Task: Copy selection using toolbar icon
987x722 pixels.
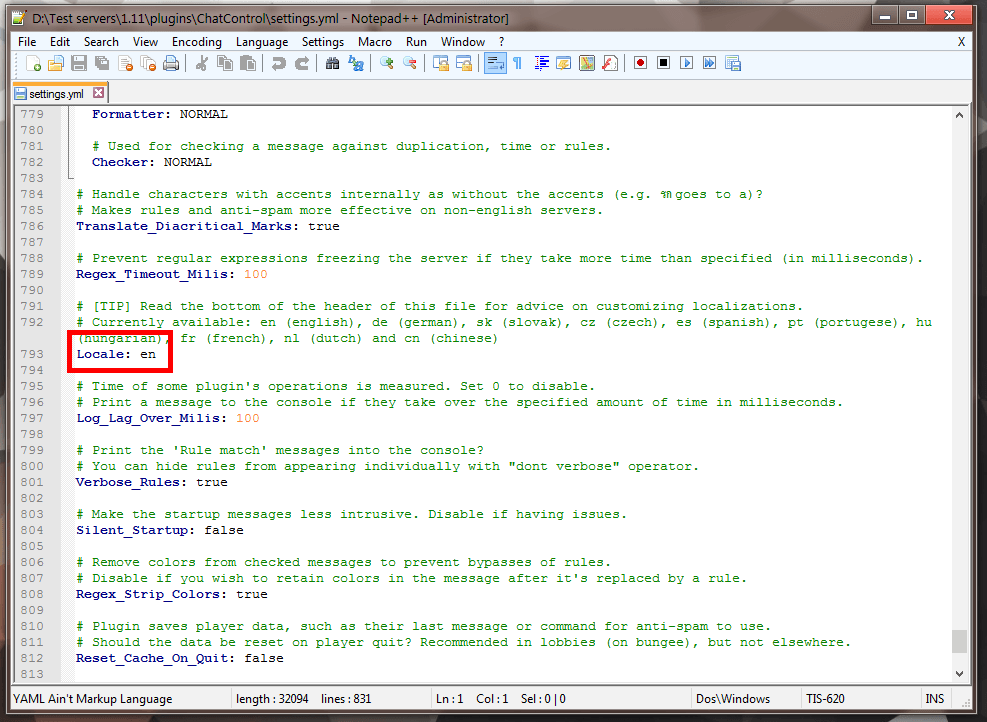Action: [x=225, y=64]
